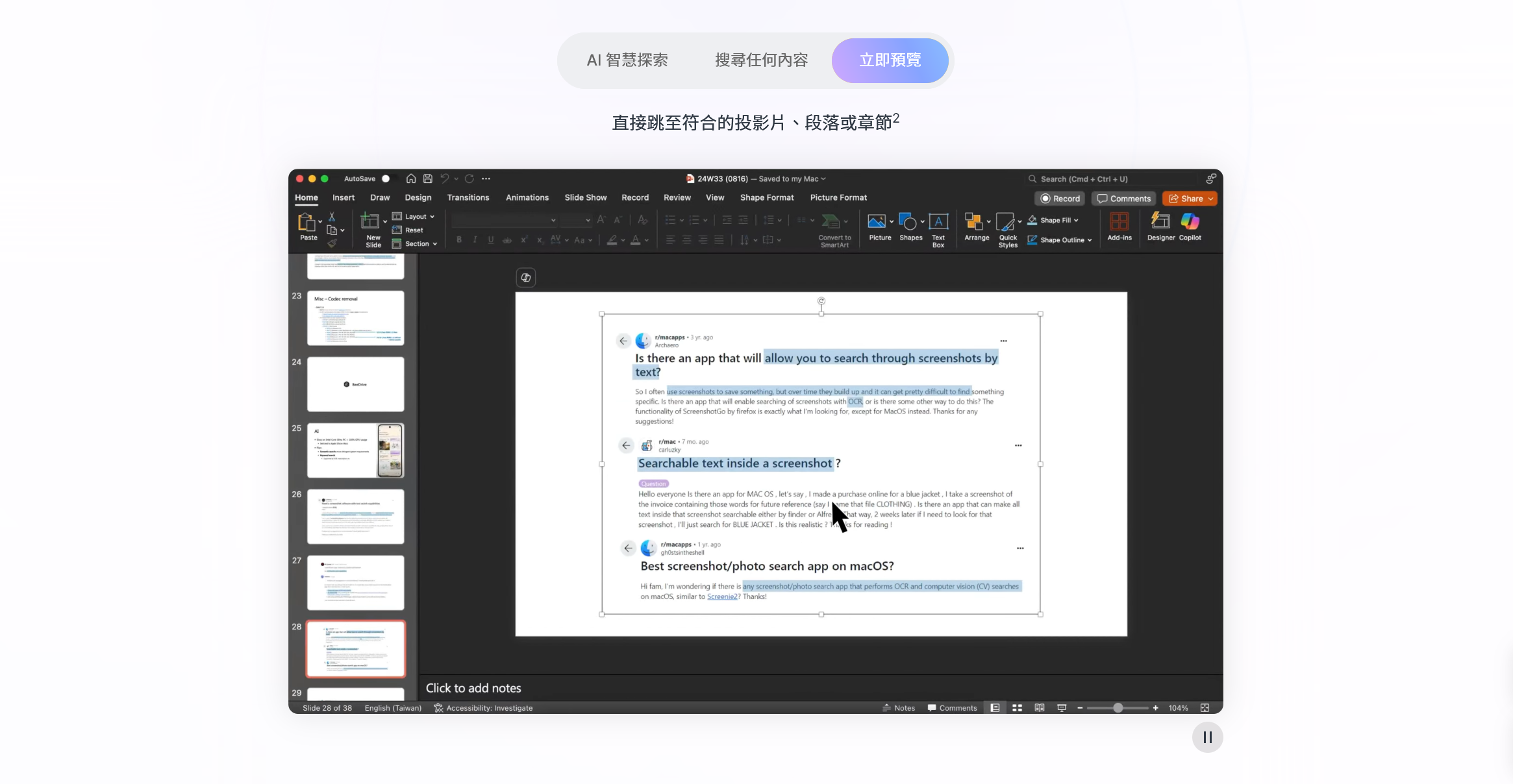Select the 搜尋任何內容 tab
Screen dimensions: 1513x784
761,60
